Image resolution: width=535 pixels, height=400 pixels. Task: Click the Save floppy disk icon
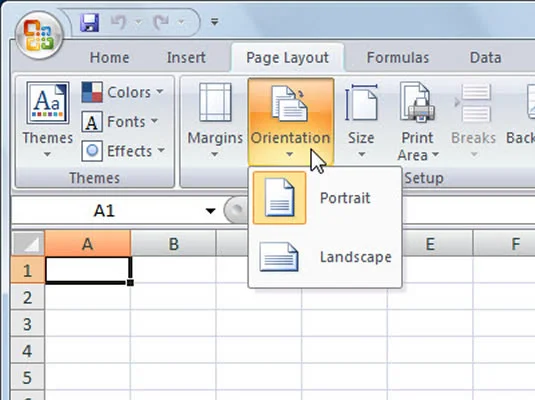(x=89, y=23)
